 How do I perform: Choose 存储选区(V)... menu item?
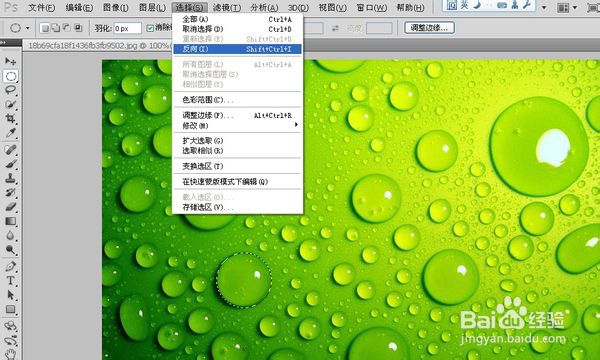[237, 207]
